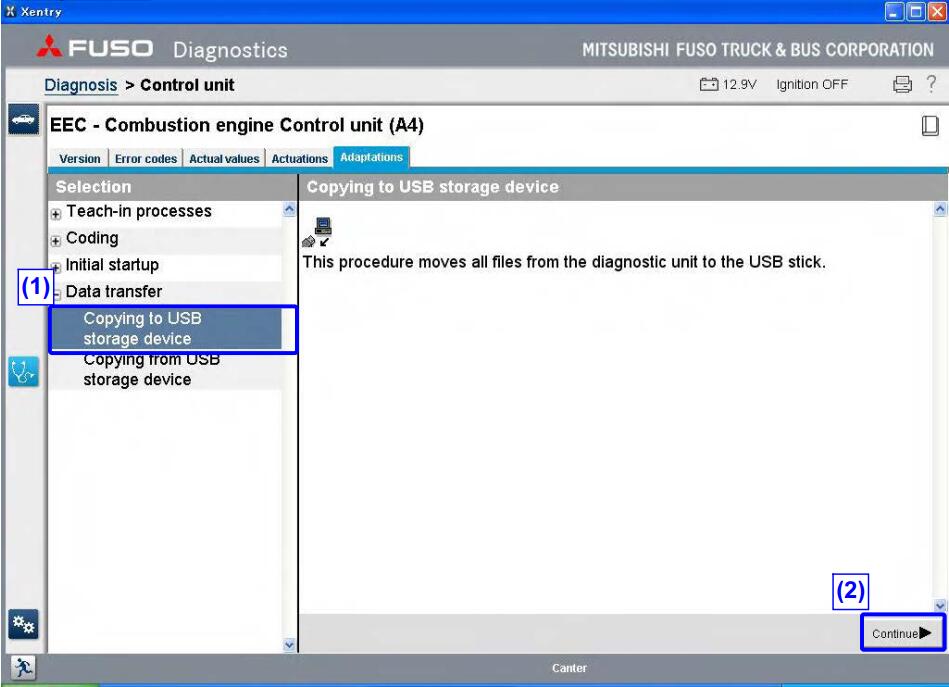Screen dimensions: 949x687
Task: Close the Xentry window
Action: [937, 12]
